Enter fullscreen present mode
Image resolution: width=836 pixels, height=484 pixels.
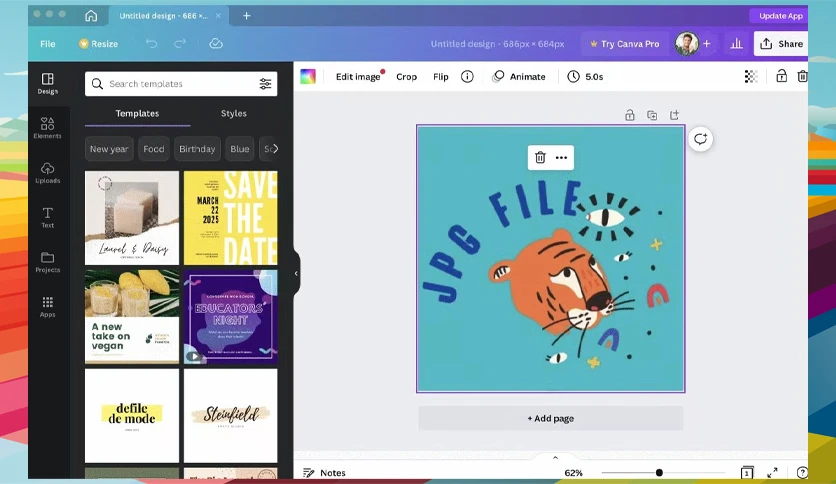click(772, 473)
